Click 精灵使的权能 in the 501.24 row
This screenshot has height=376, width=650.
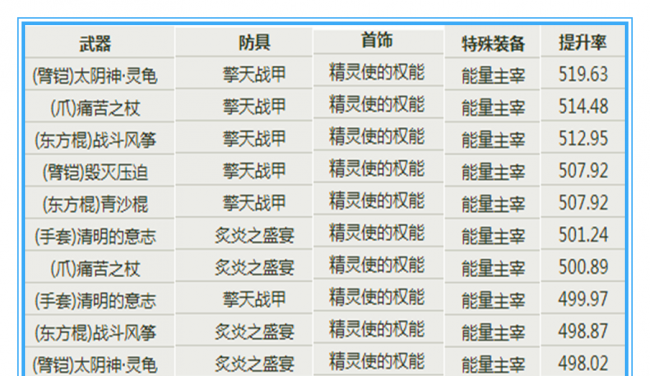(x=377, y=233)
